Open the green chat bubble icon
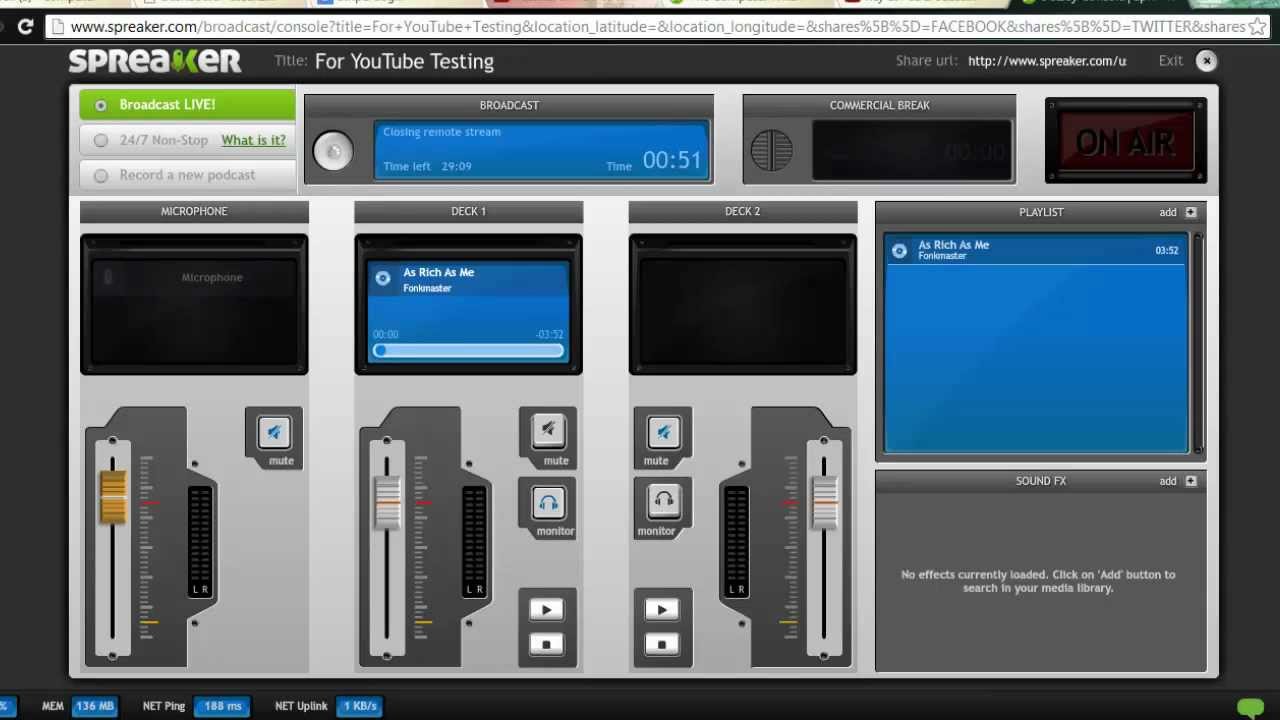Viewport: 1280px width, 720px height. pos(1250,708)
